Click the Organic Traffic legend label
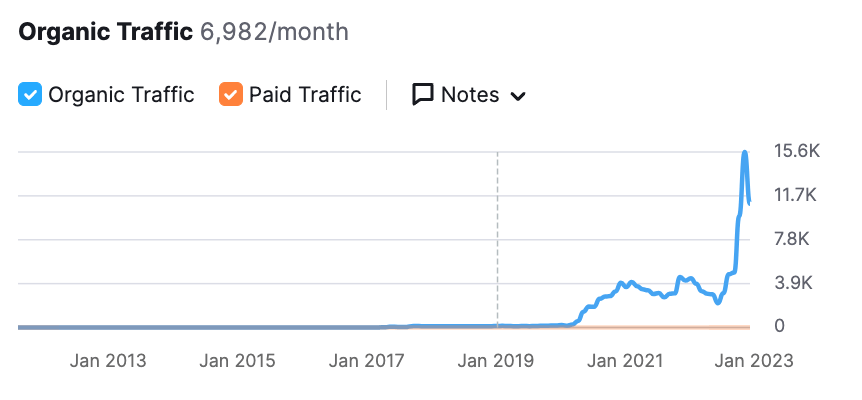Image resolution: width=862 pixels, height=400 pixels. pyautogui.click(x=121, y=95)
